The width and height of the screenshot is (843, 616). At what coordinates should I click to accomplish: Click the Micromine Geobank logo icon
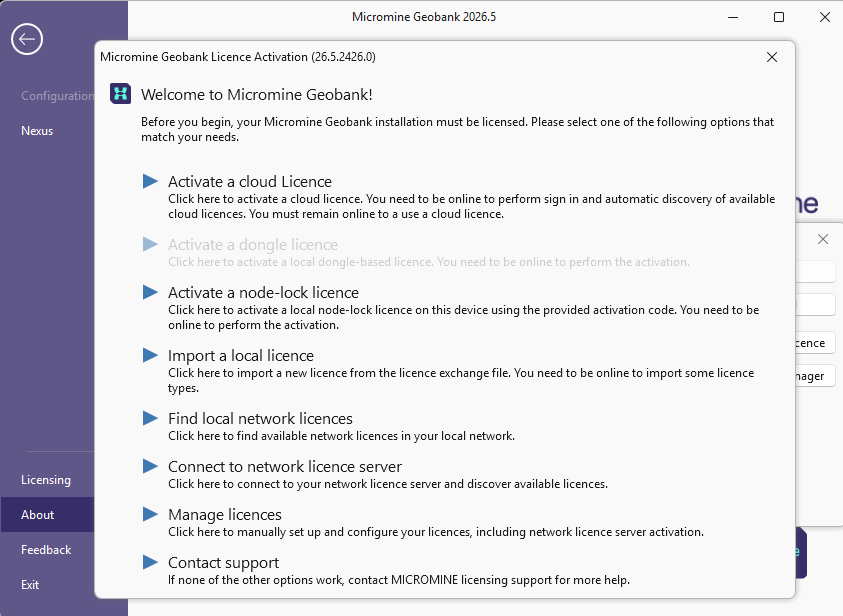pyautogui.click(x=120, y=94)
